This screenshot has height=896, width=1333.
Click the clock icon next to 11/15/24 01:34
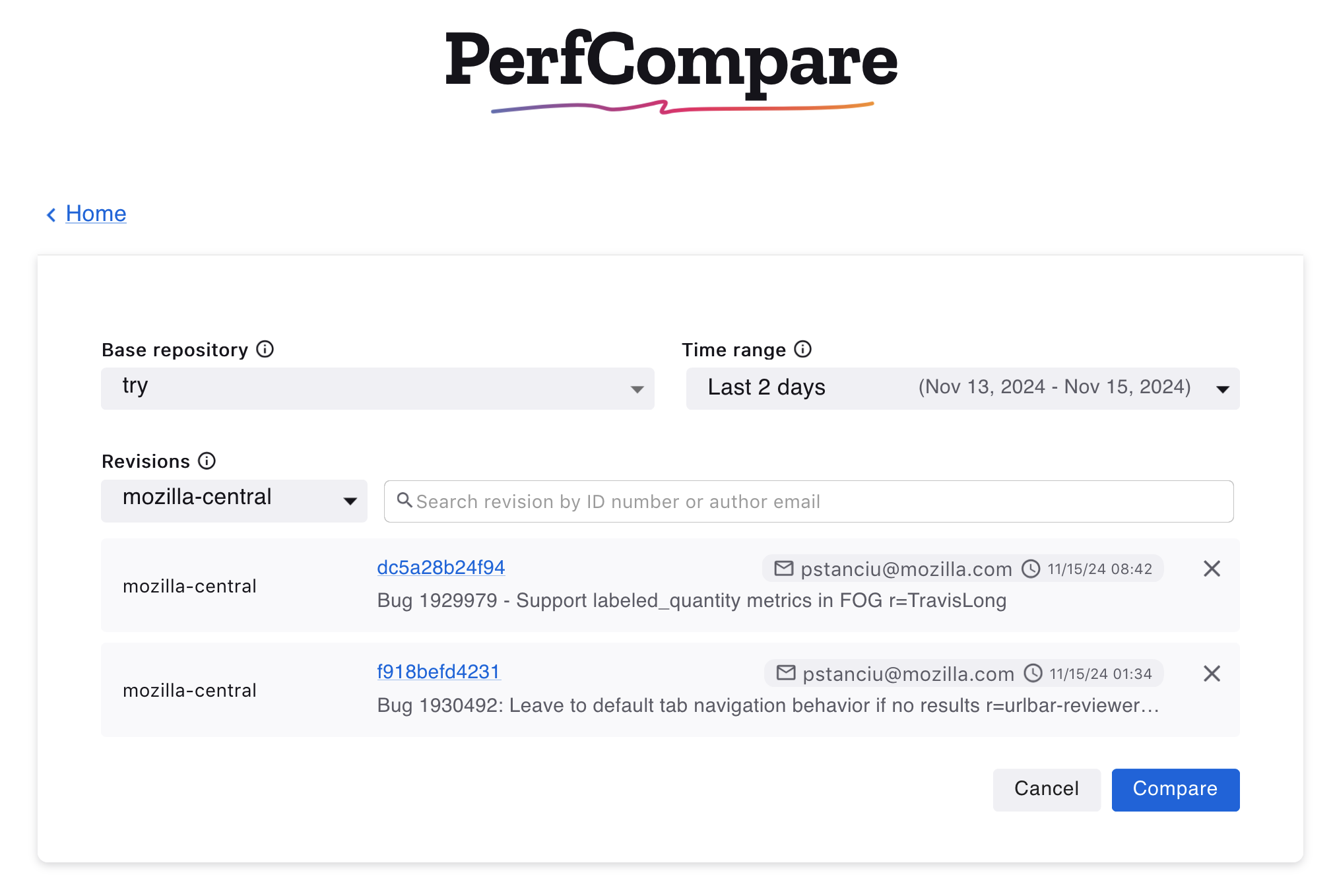1033,673
